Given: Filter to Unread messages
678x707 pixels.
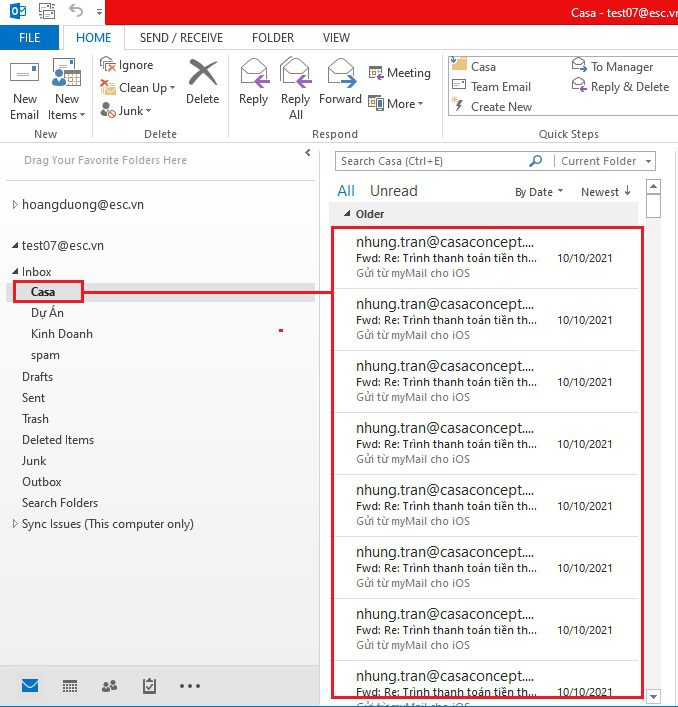Looking at the screenshot, I should point(394,191).
